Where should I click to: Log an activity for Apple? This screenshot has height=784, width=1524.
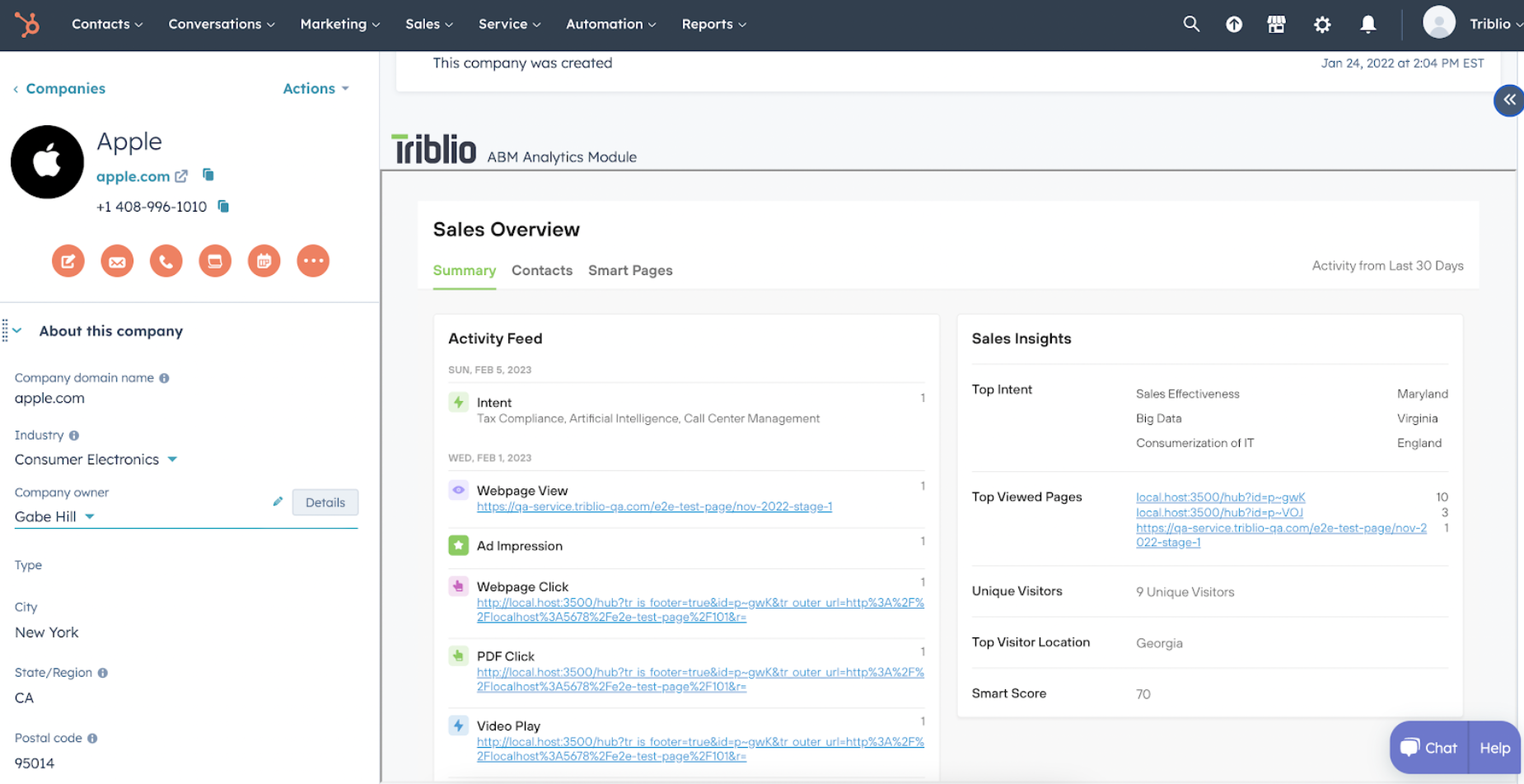pos(215,261)
